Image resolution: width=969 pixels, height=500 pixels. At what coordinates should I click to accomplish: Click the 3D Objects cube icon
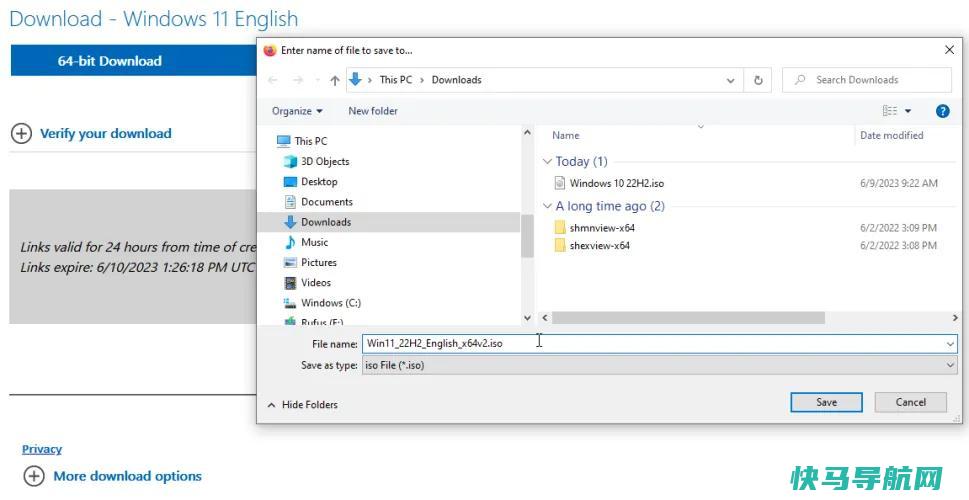(290, 161)
